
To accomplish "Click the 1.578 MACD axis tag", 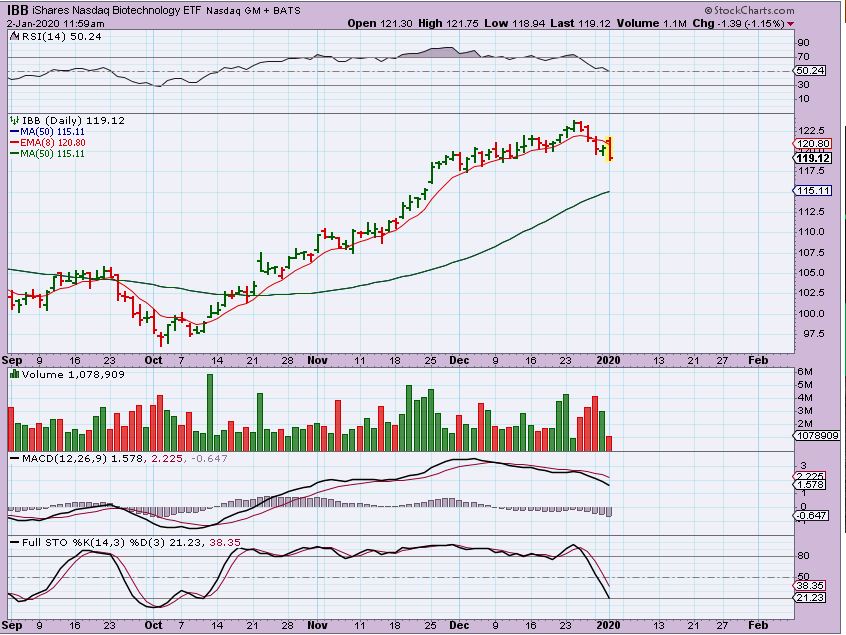I will pyautogui.click(x=810, y=484).
